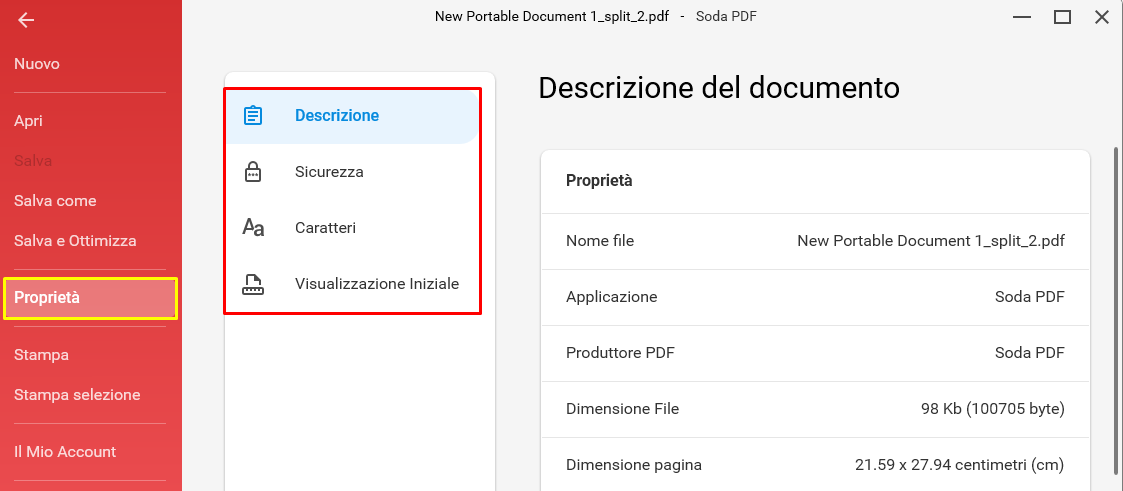Click the Produttore PDF row label

pos(620,353)
